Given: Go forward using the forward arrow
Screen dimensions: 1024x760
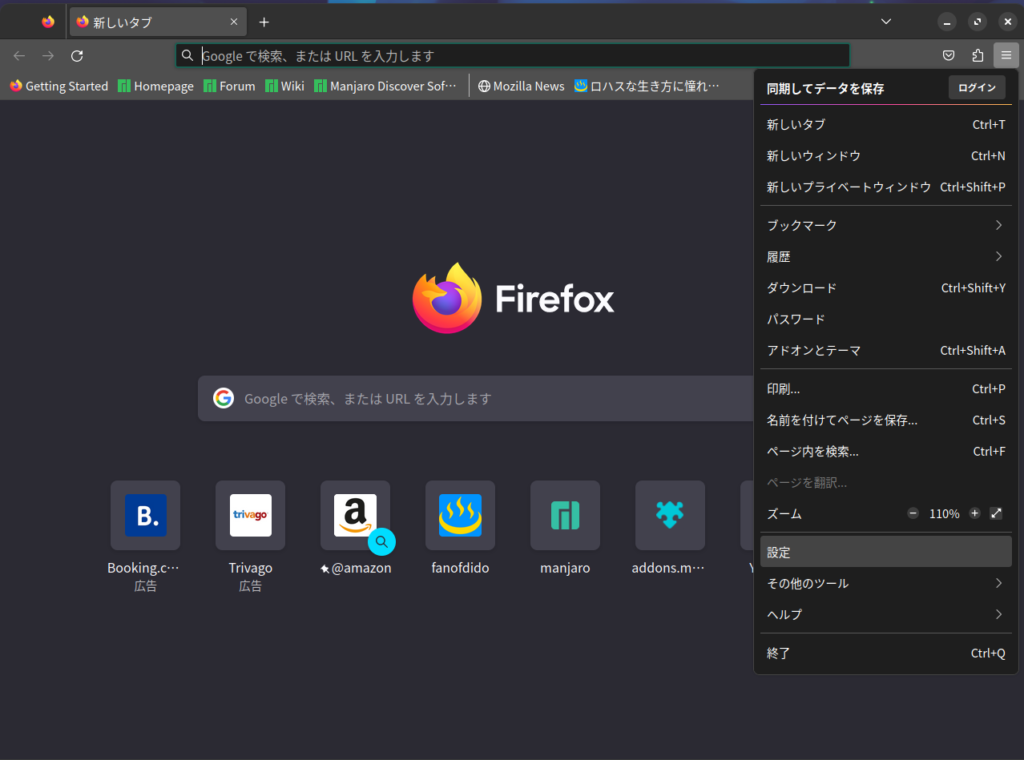Looking at the screenshot, I should (x=48, y=56).
